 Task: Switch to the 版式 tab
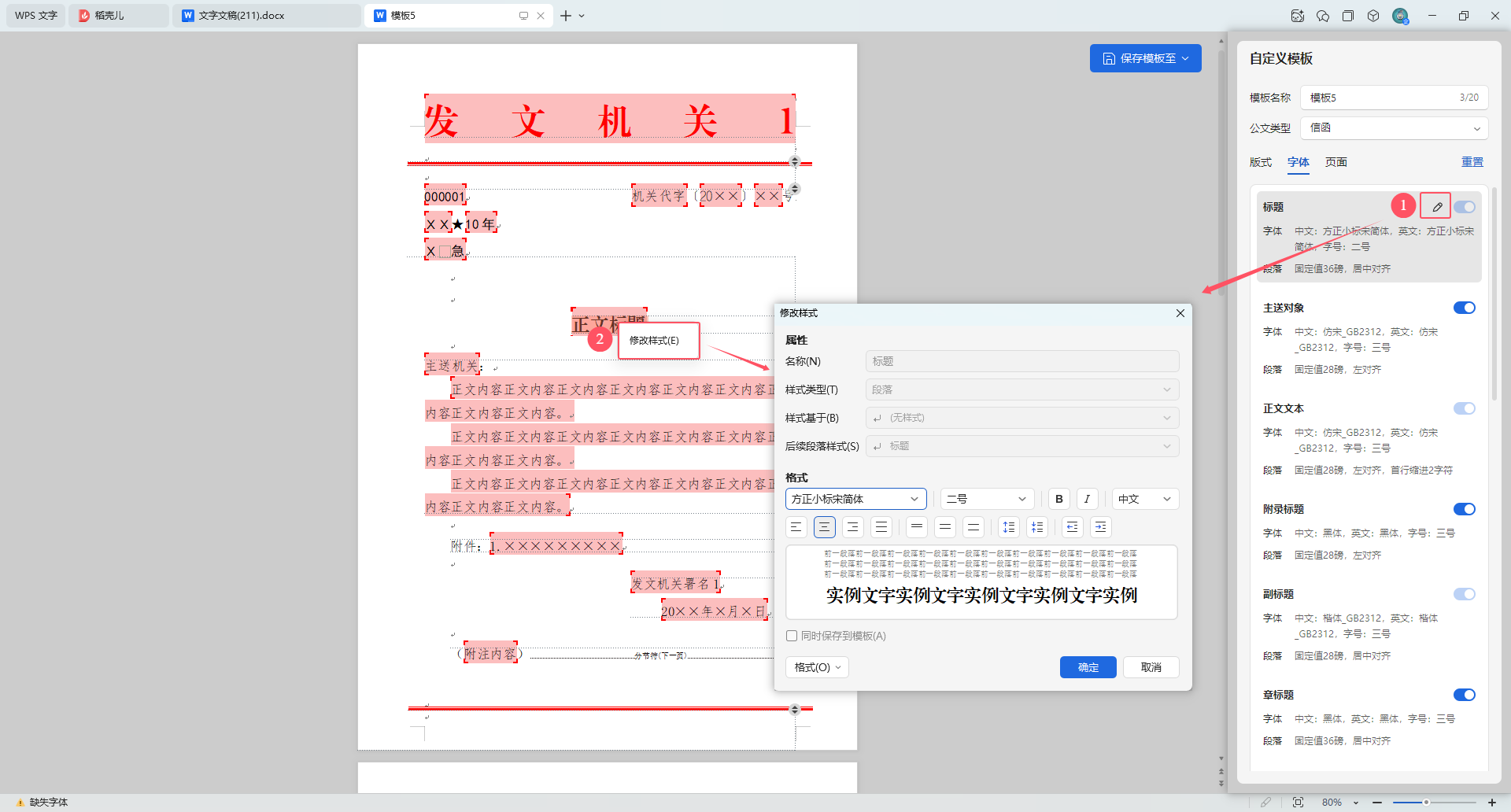[x=1260, y=162]
